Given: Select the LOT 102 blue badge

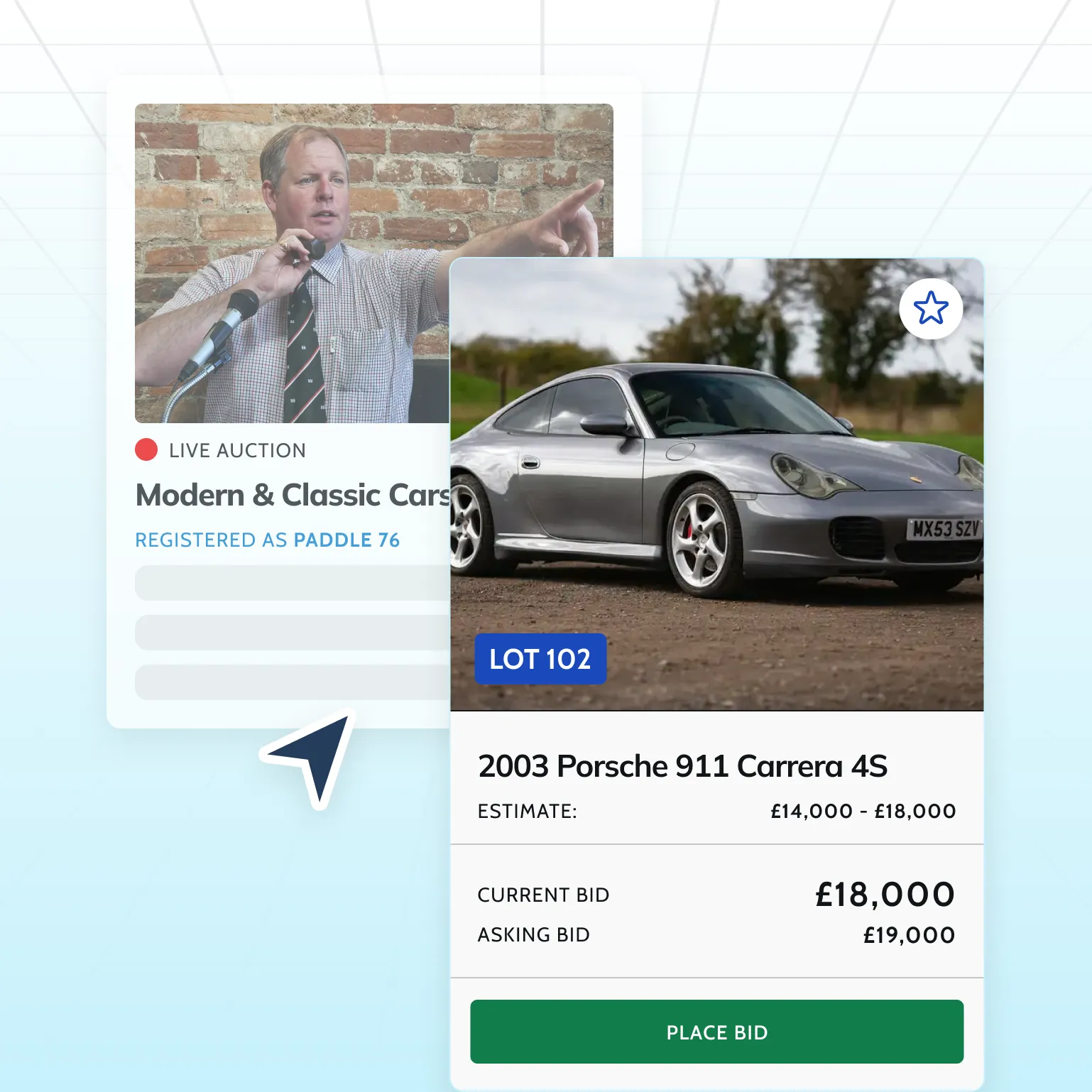Looking at the screenshot, I should pyautogui.click(x=540, y=659).
